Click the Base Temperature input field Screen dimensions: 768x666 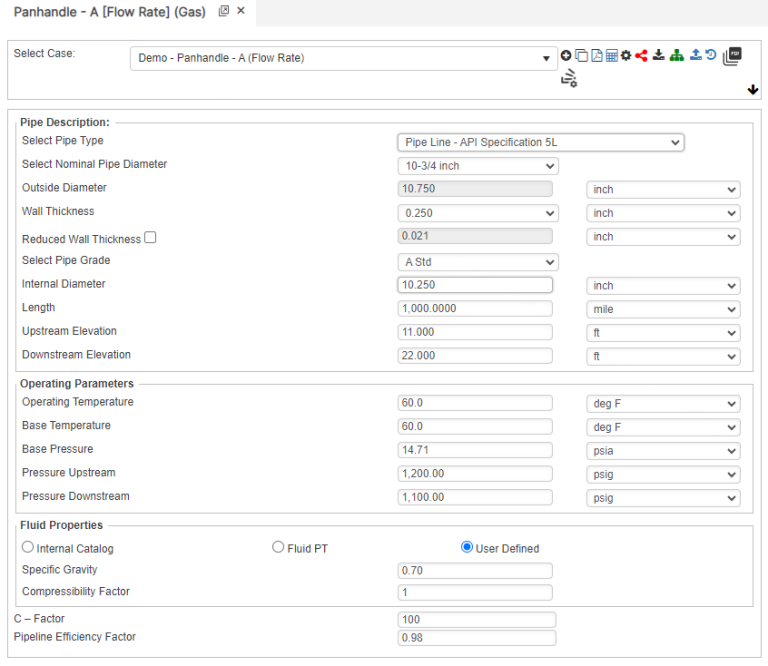475,426
